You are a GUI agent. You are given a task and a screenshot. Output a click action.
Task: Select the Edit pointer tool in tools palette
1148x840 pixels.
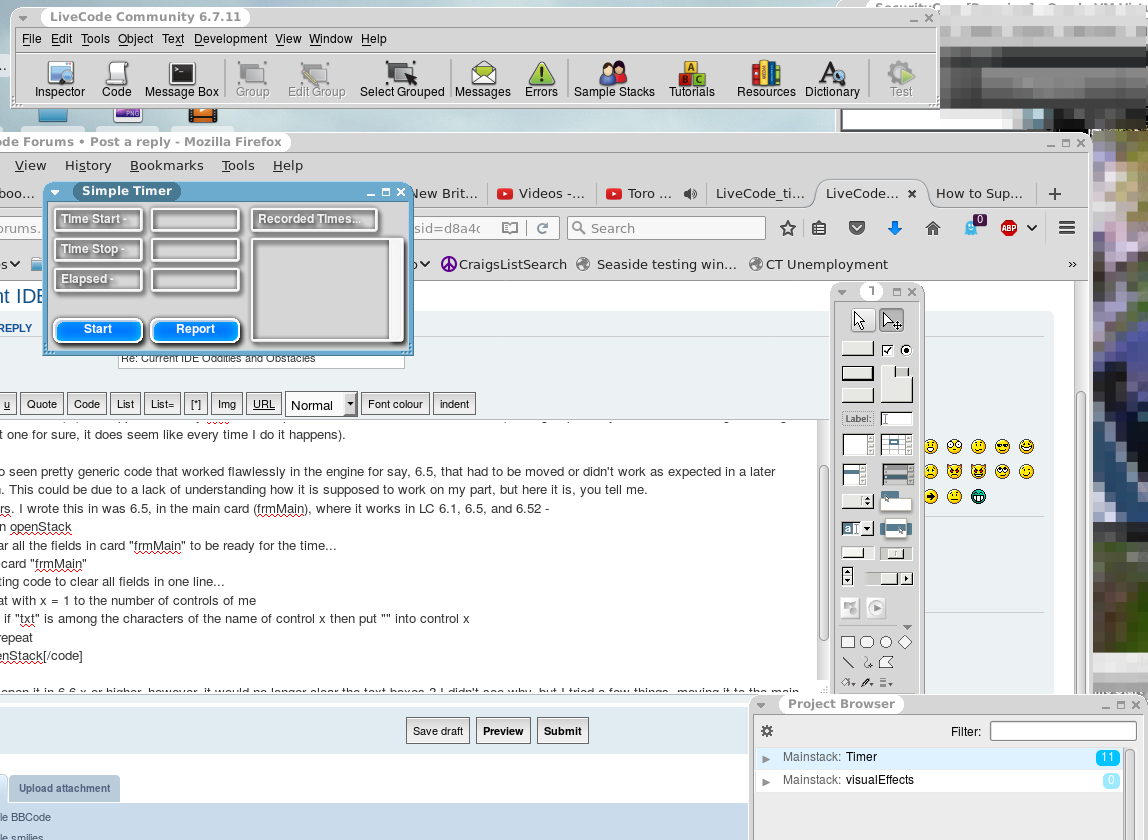pyautogui.click(x=891, y=320)
